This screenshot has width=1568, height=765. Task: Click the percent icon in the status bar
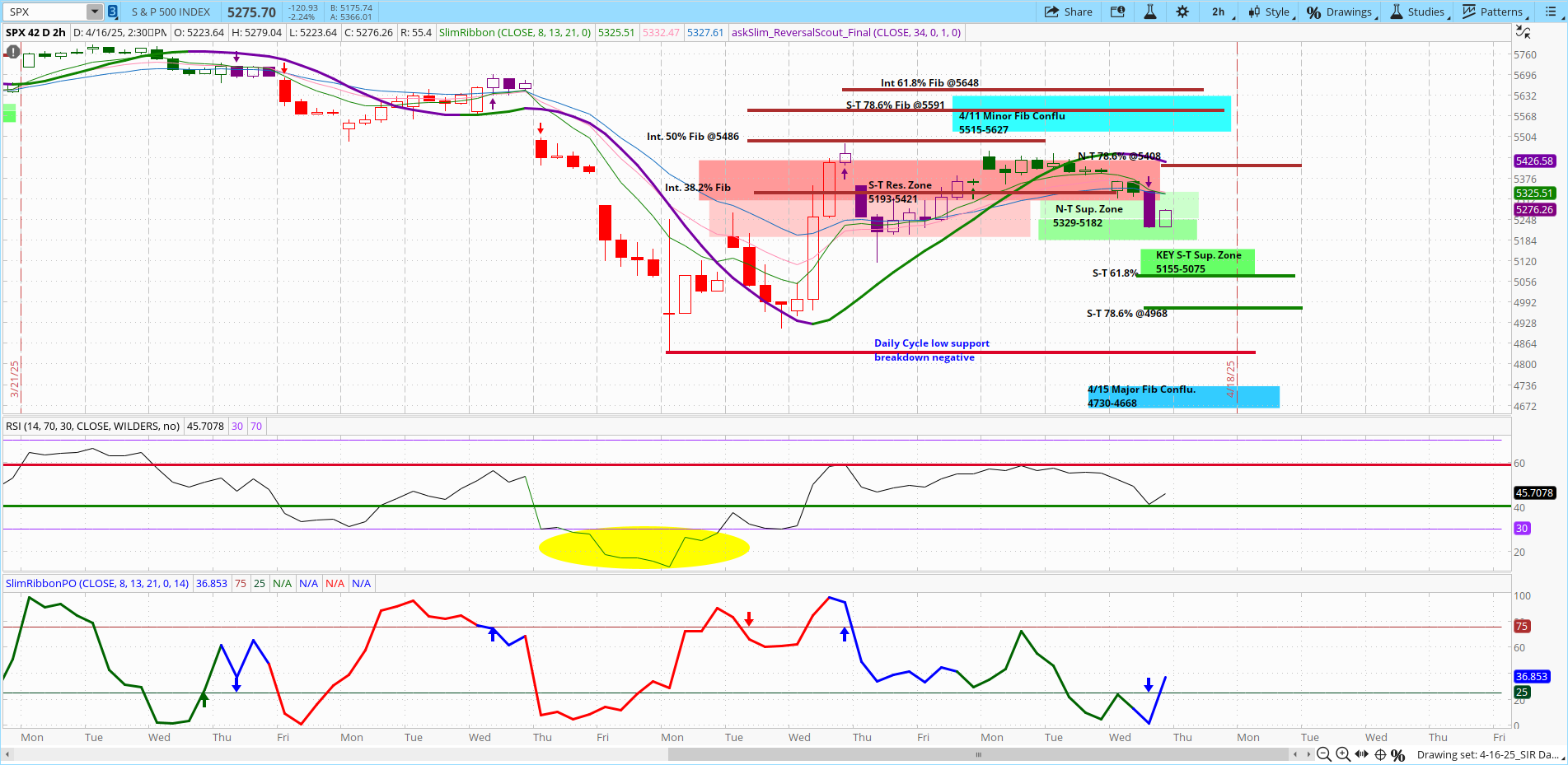[x=1398, y=755]
